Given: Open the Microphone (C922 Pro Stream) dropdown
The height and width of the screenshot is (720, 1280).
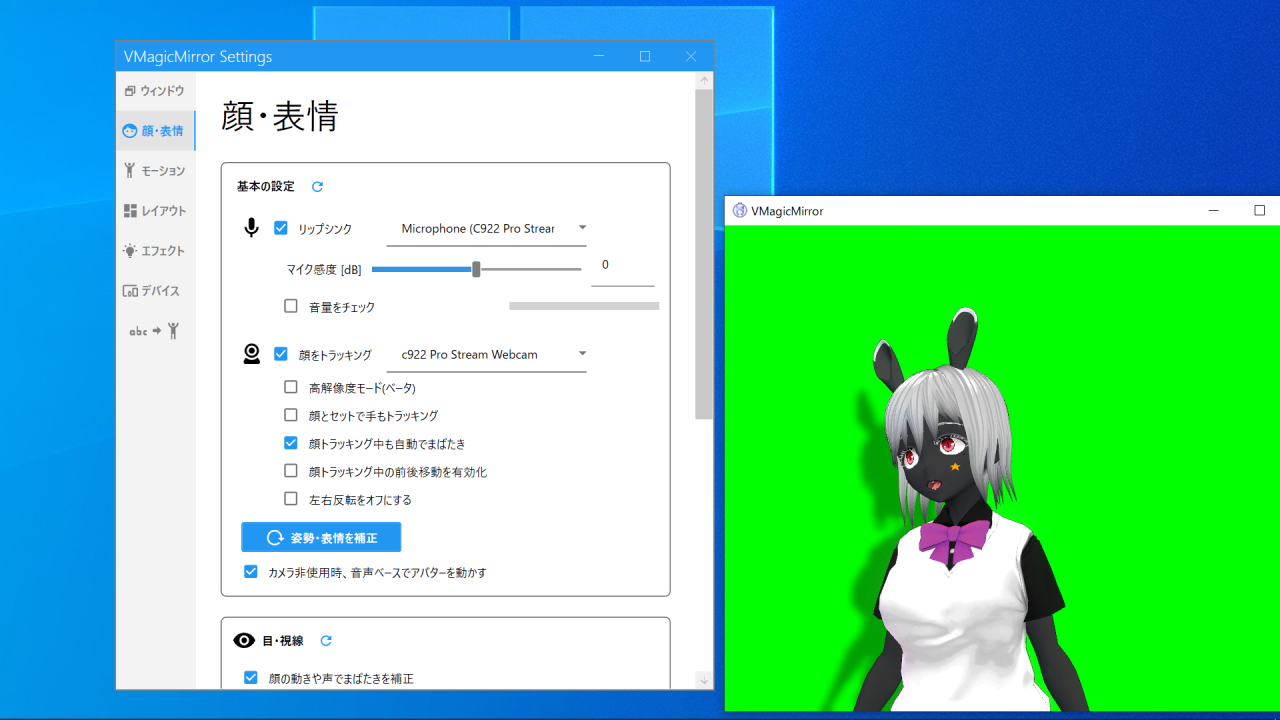Looking at the screenshot, I should click(487, 228).
